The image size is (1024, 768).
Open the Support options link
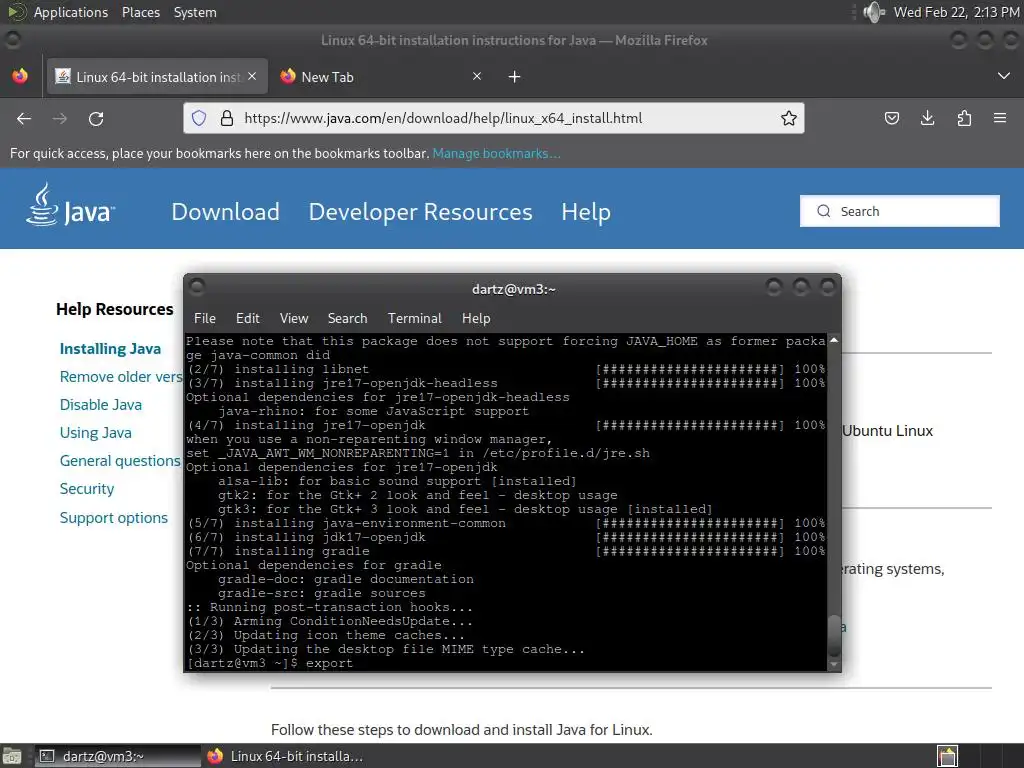point(114,518)
